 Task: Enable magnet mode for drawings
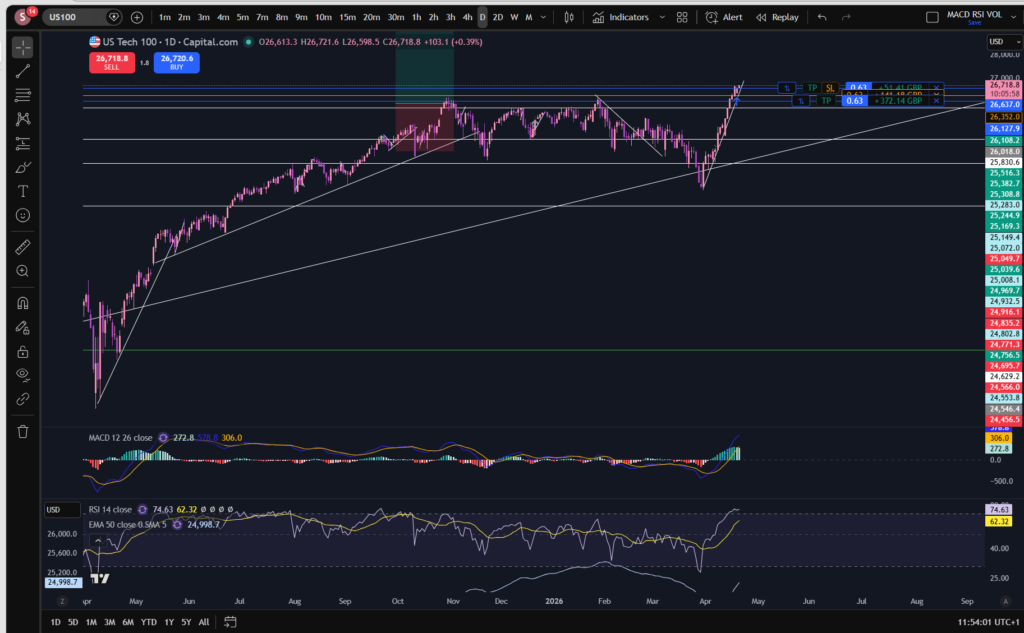tap(23, 303)
